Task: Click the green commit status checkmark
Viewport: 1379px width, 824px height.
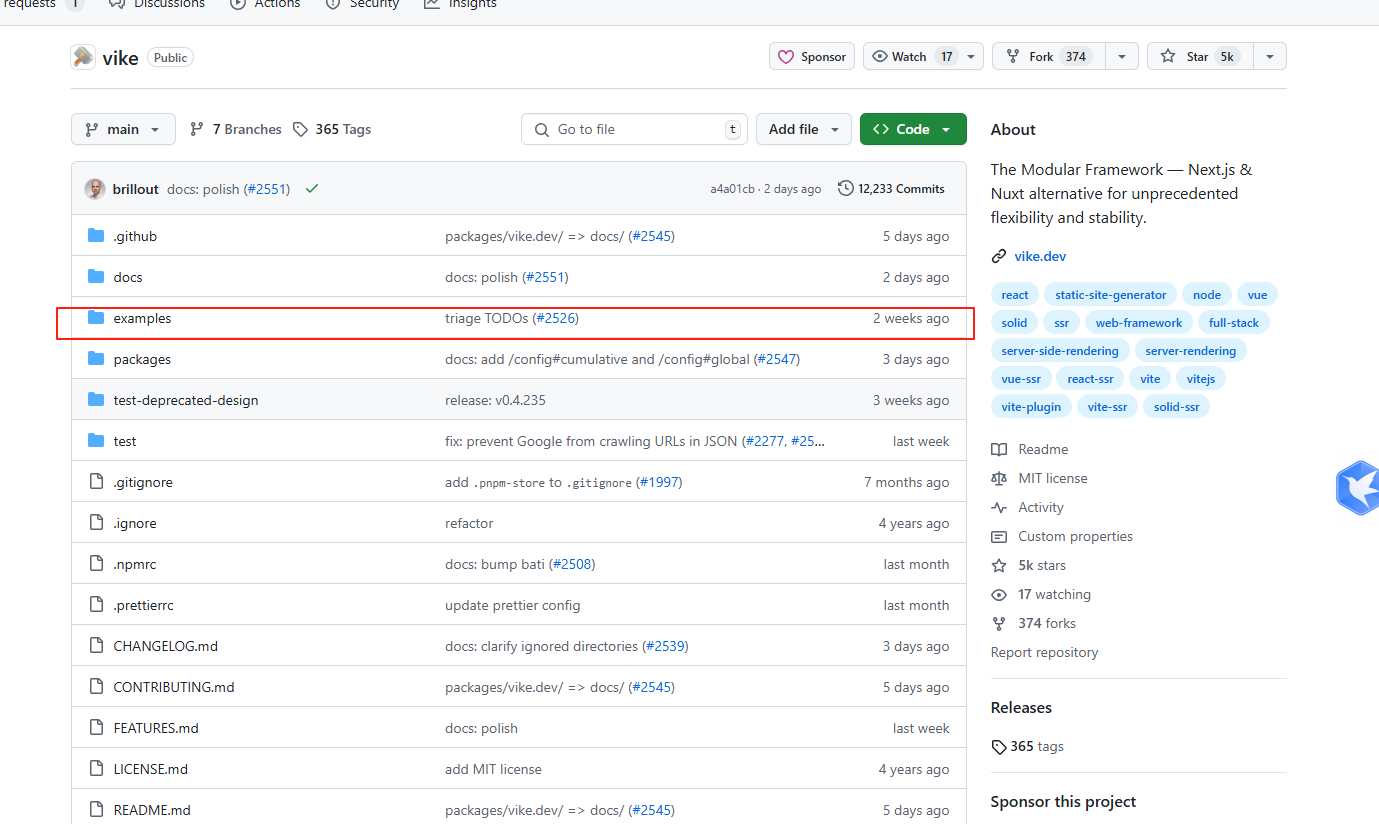Action: (x=312, y=188)
